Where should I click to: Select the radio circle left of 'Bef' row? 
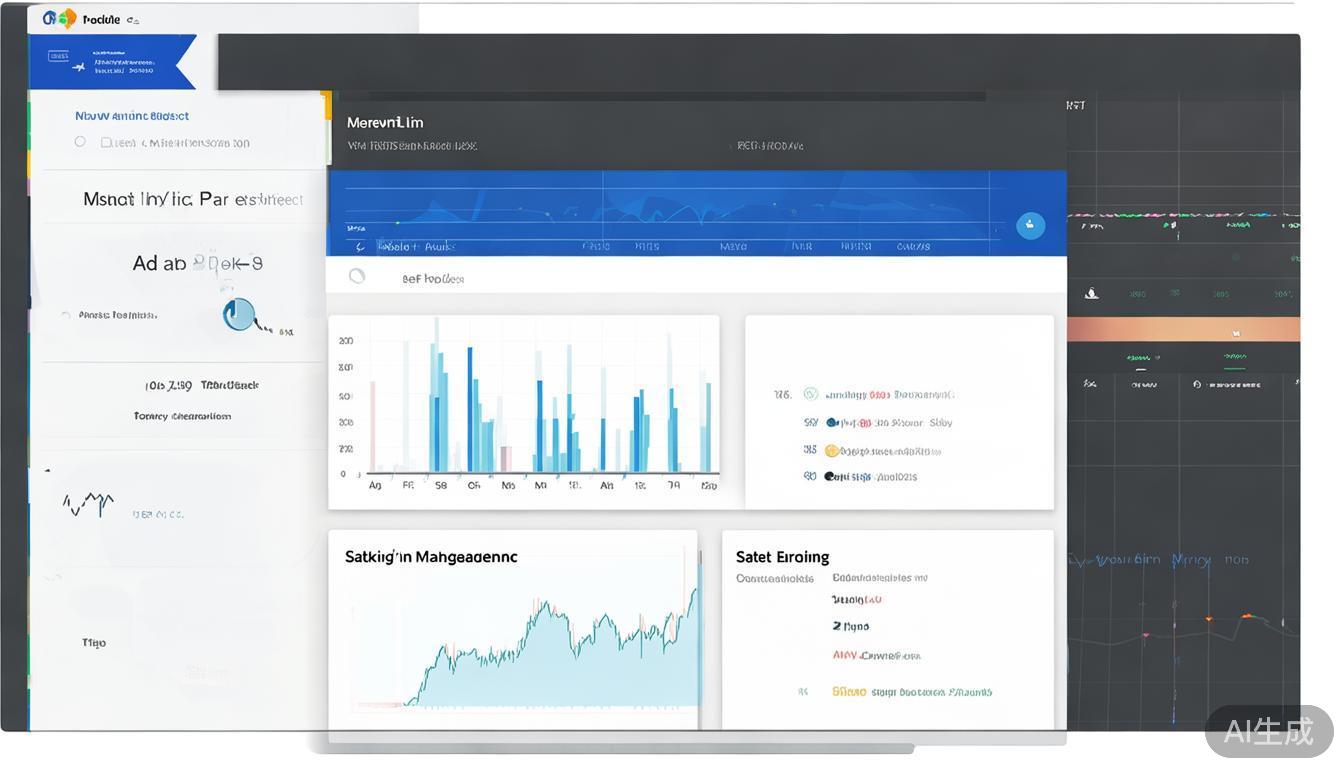pyautogui.click(x=357, y=277)
